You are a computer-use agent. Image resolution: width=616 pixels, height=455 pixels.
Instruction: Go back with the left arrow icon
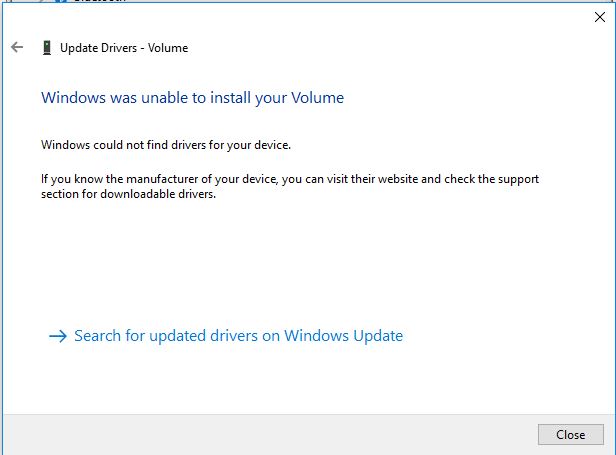point(17,48)
